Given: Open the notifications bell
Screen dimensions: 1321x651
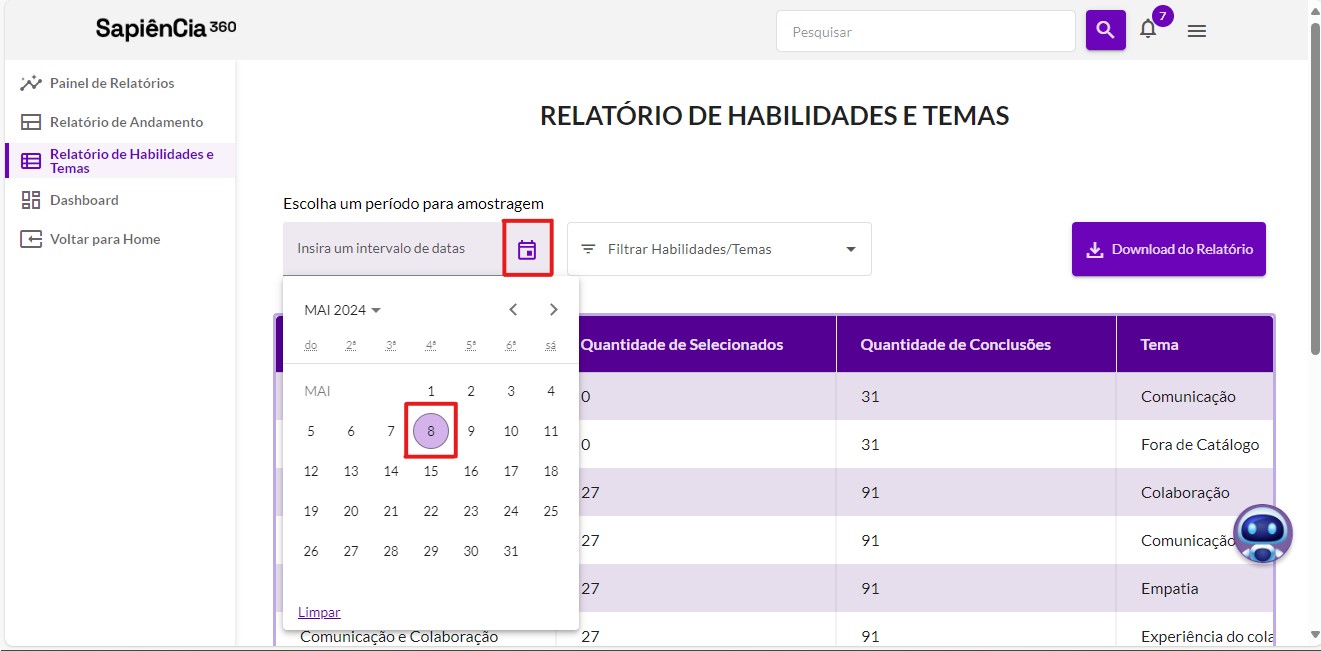Looking at the screenshot, I should (1148, 29).
